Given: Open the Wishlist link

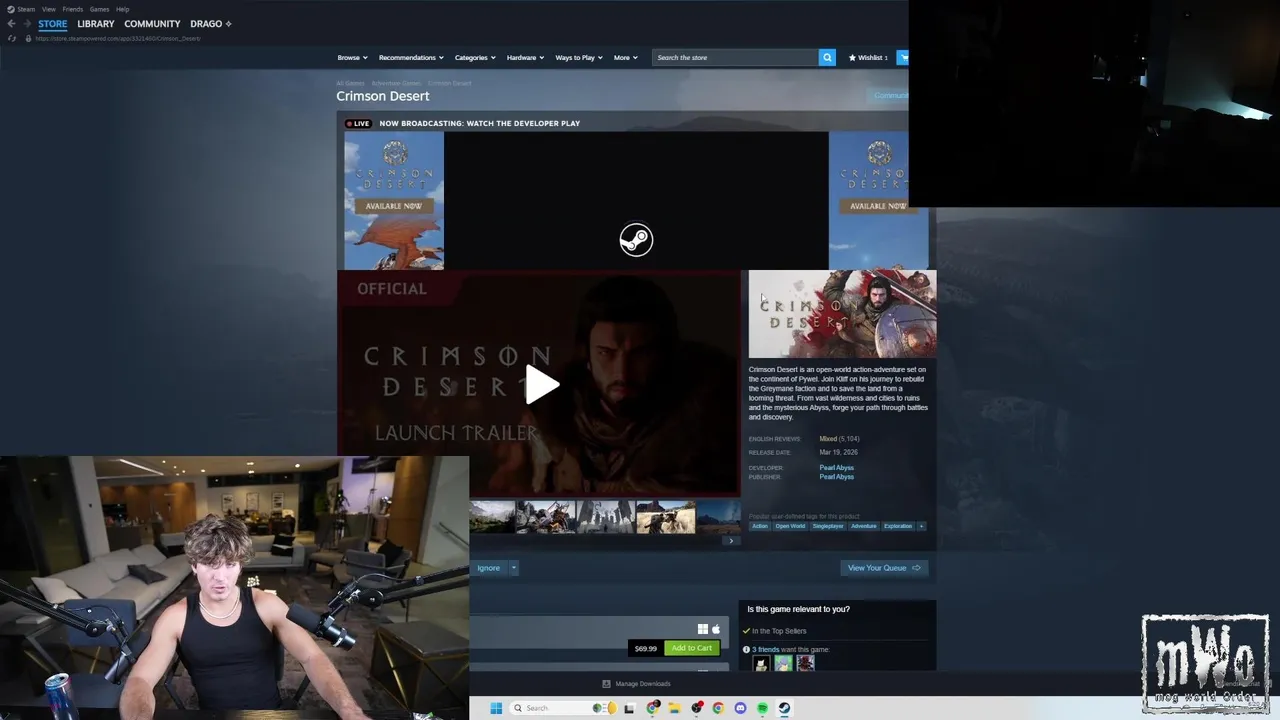Looking at the screenshot, I should pyautogui.click(x=867, y=58).
